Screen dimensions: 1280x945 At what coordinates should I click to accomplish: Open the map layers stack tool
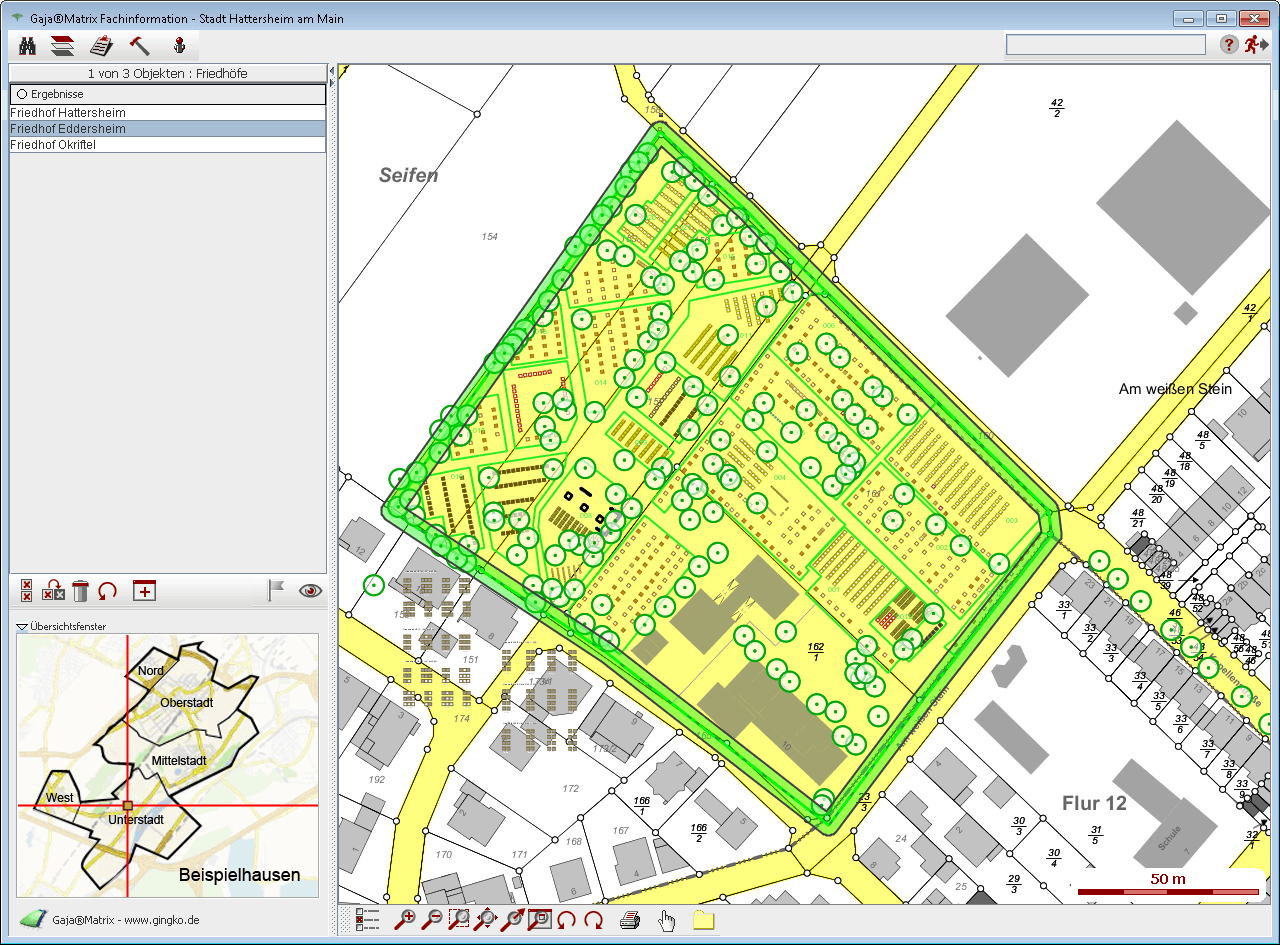(x=63, y=45)
